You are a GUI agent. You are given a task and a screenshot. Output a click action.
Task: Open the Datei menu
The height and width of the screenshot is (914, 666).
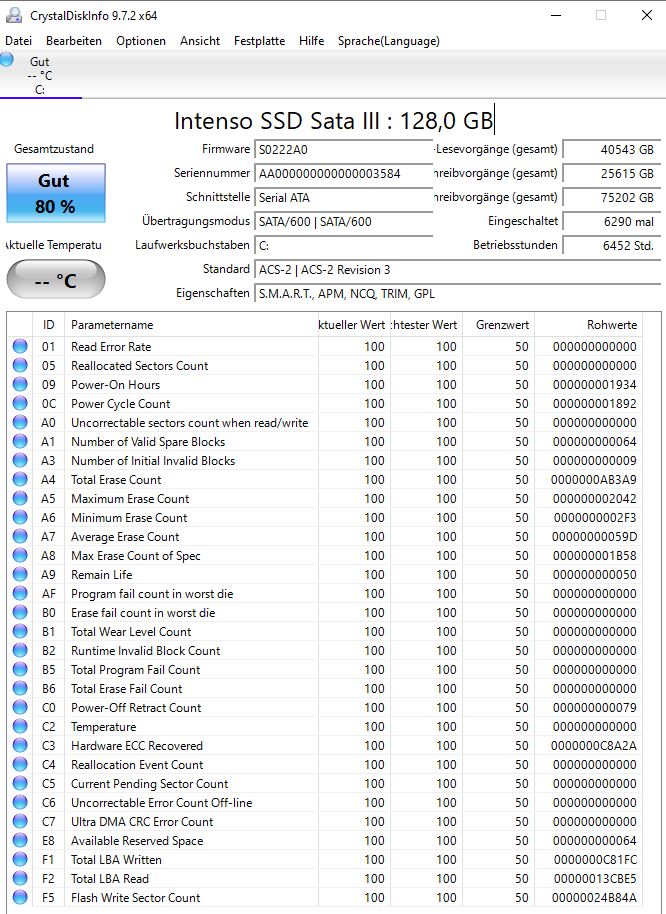(19, 41)
